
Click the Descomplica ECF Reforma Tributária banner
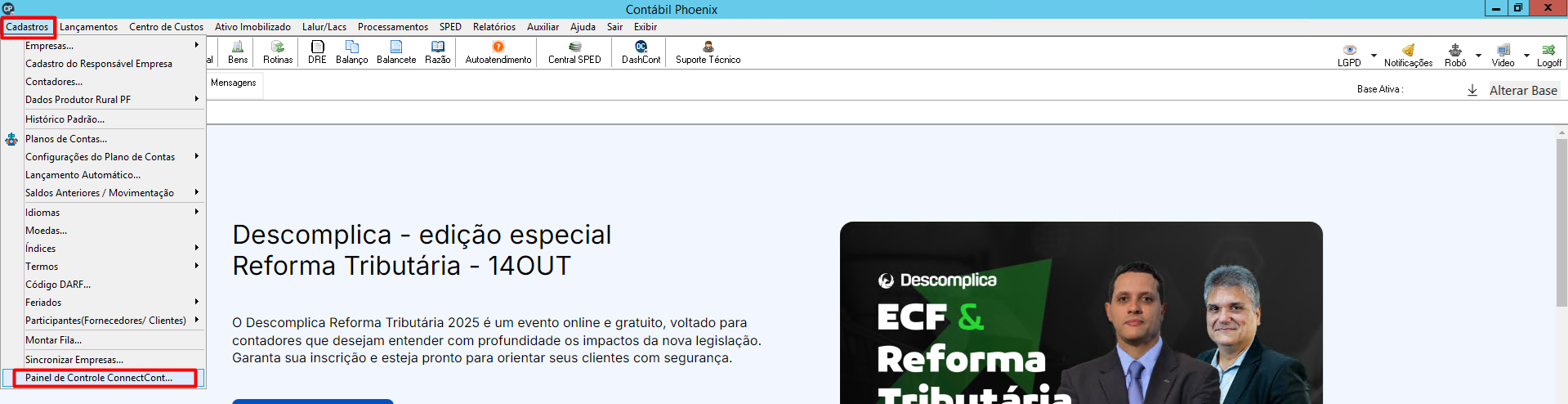1081,313
